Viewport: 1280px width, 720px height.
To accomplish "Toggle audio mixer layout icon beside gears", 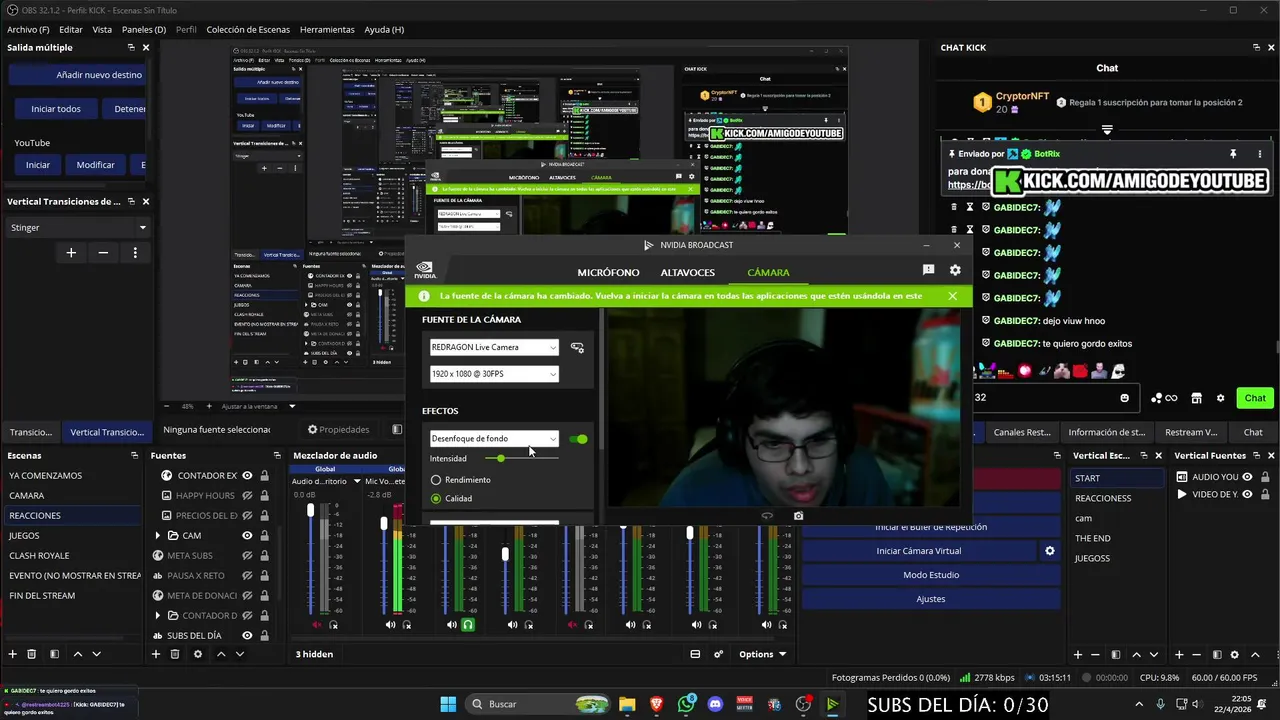I will [x=695, y=654].
